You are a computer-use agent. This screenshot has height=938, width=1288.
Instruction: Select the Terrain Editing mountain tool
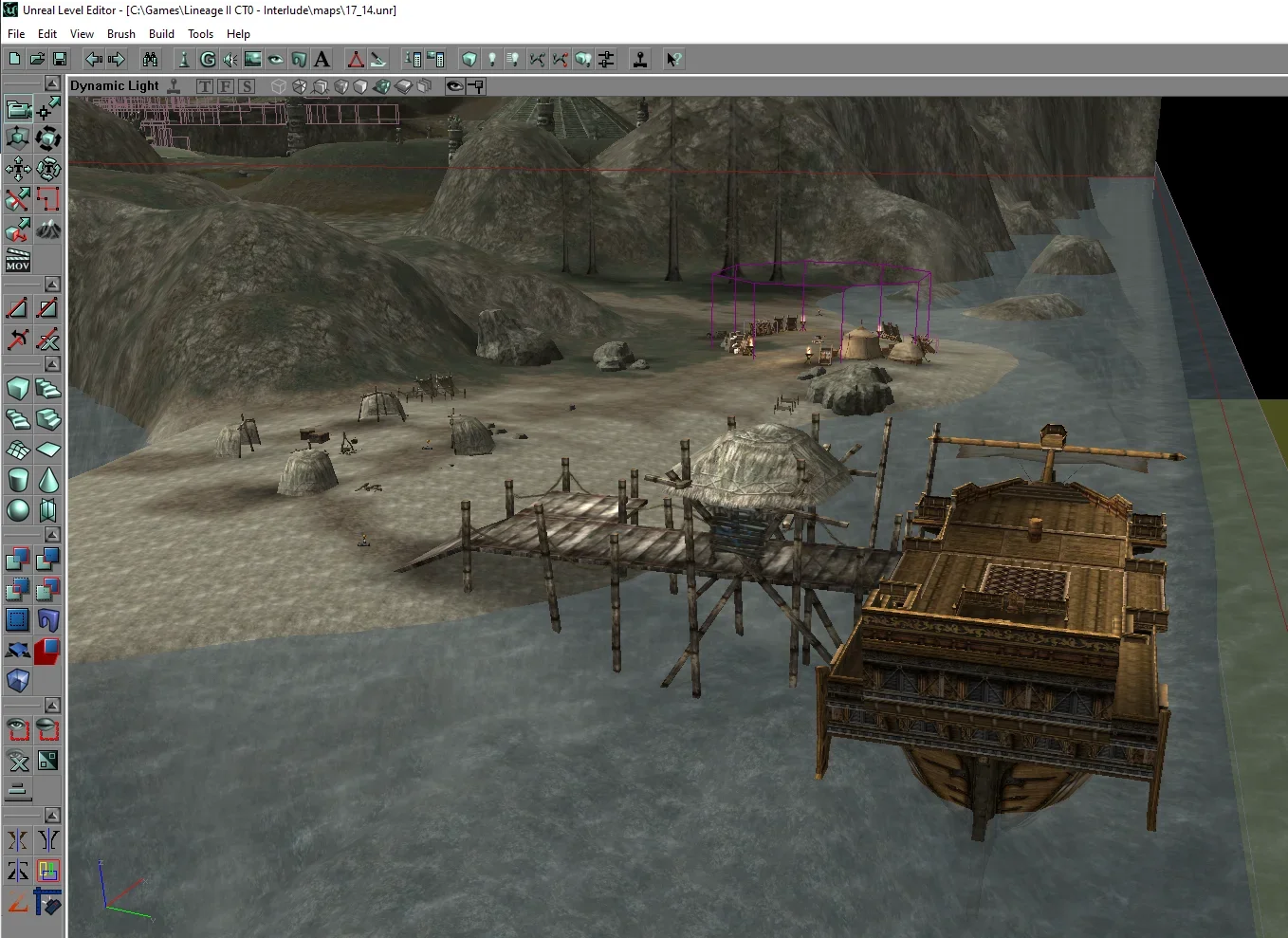coord(48,230)
